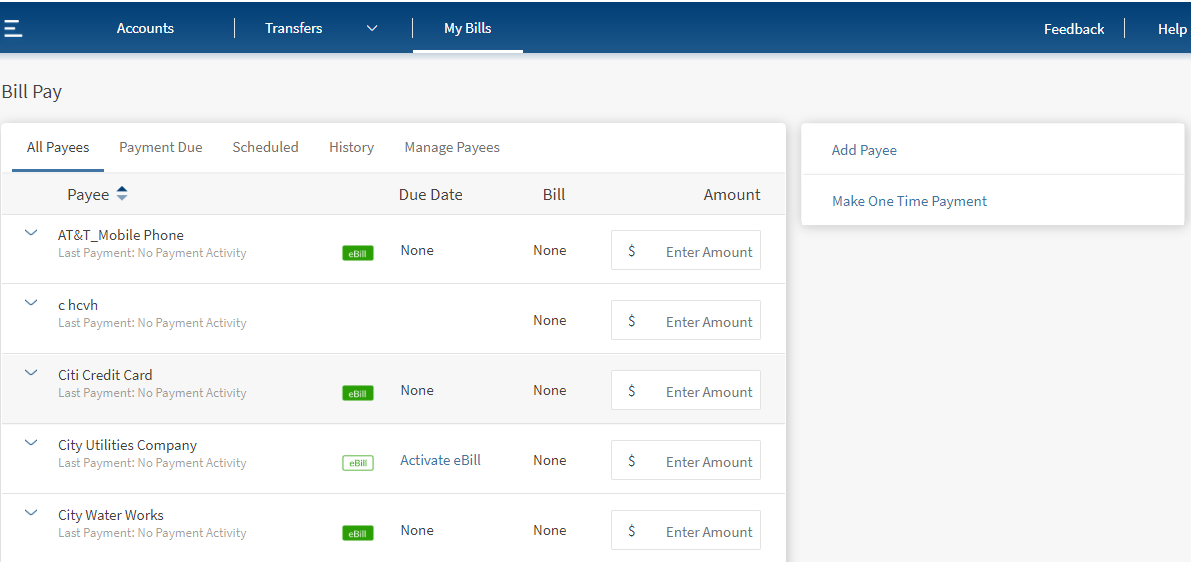Image resolution: width=1191 pixels, height=562 pixels.
Task: Expand the c hcvh payee details
Action: [x=31, y=303]
